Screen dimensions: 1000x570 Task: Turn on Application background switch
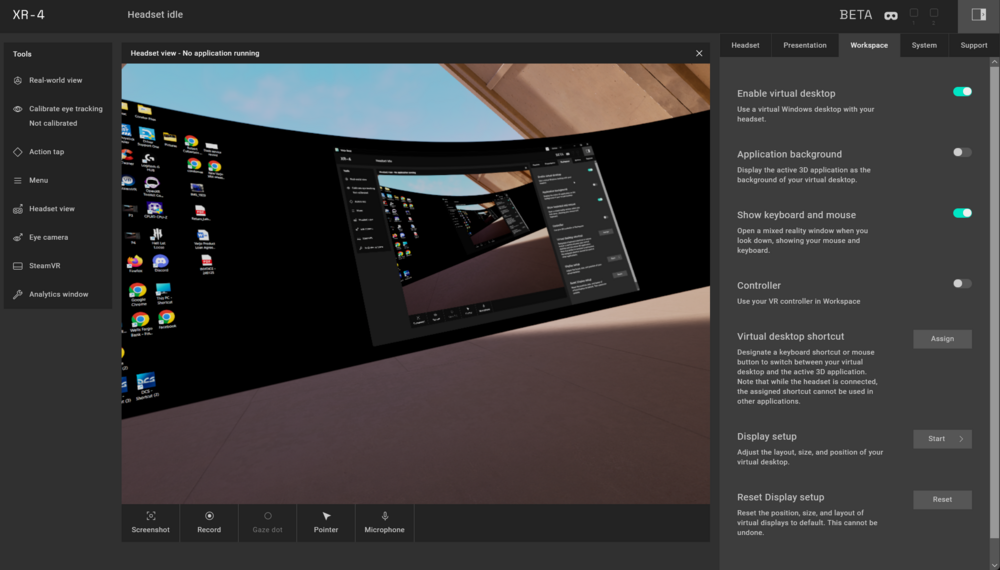tap(962, 152)
